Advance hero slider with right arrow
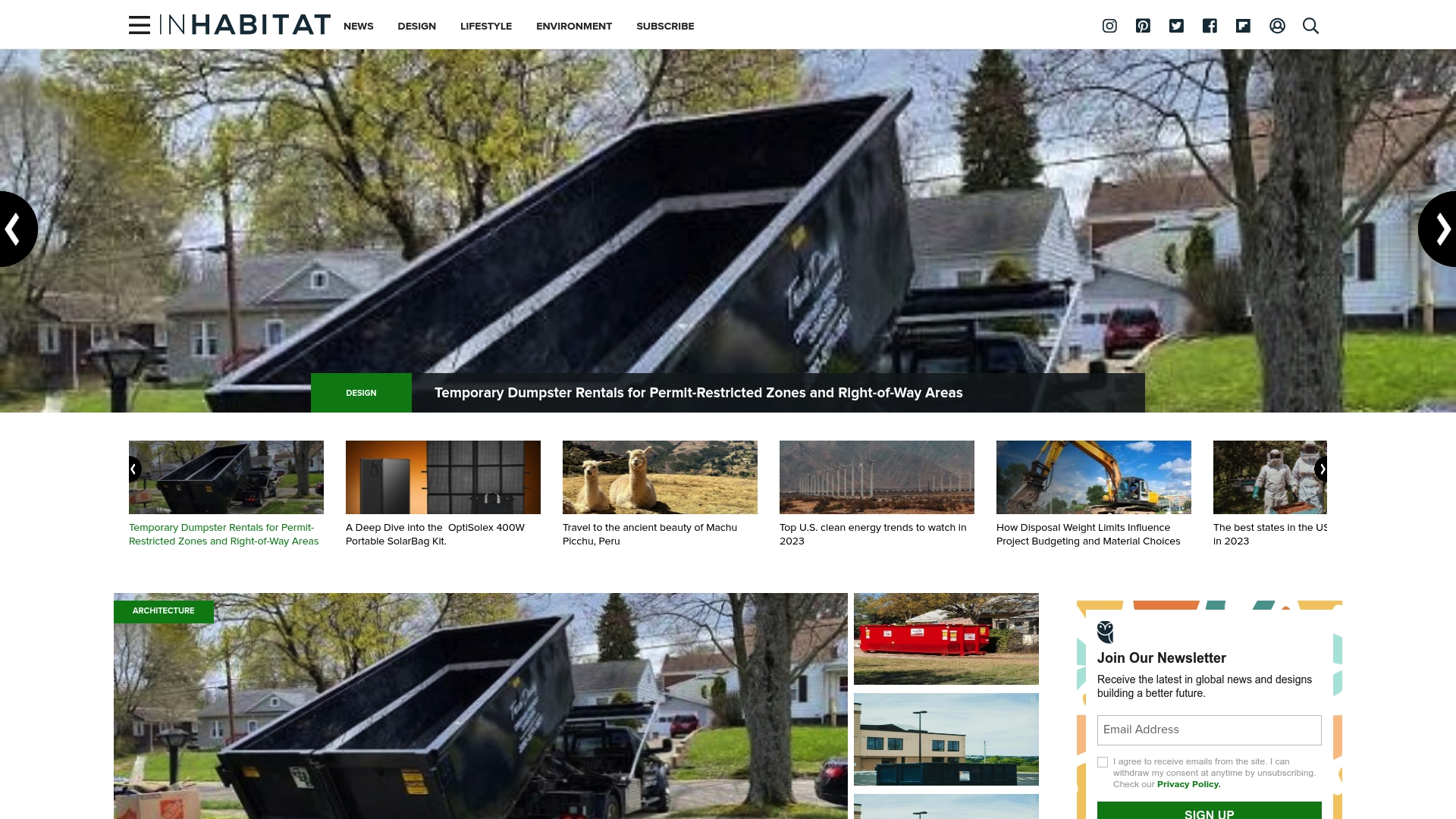The width and height of the screenshot is (1456, 819). coord(1439,229)
